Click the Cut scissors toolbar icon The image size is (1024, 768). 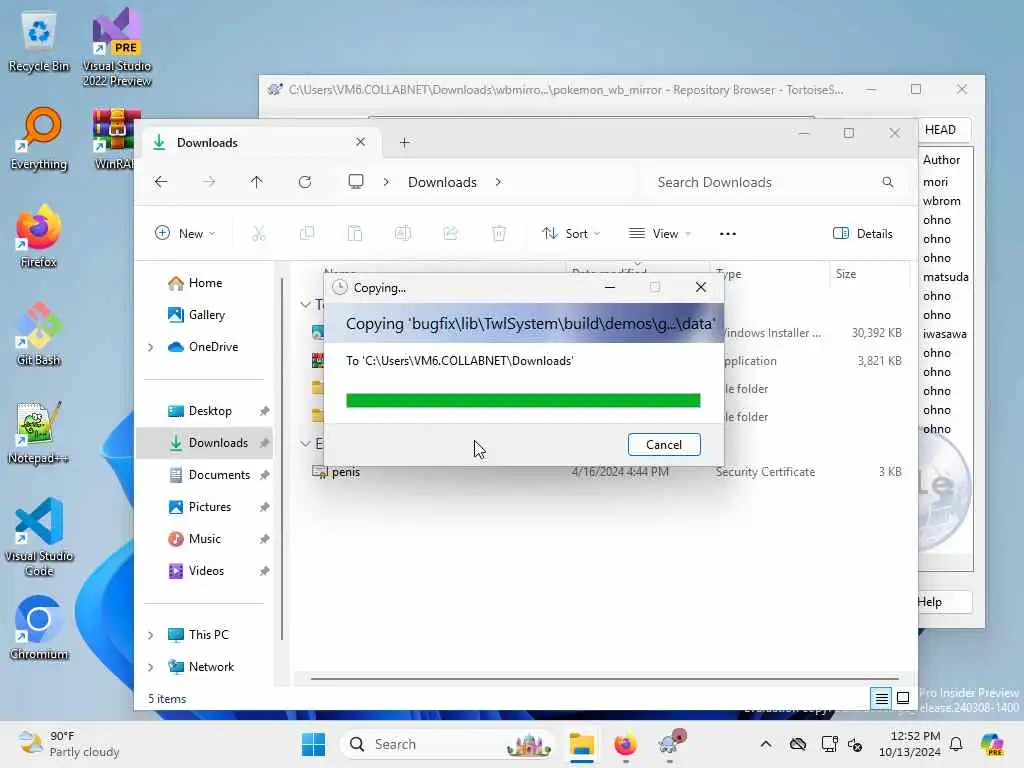[x=259, y=233]
